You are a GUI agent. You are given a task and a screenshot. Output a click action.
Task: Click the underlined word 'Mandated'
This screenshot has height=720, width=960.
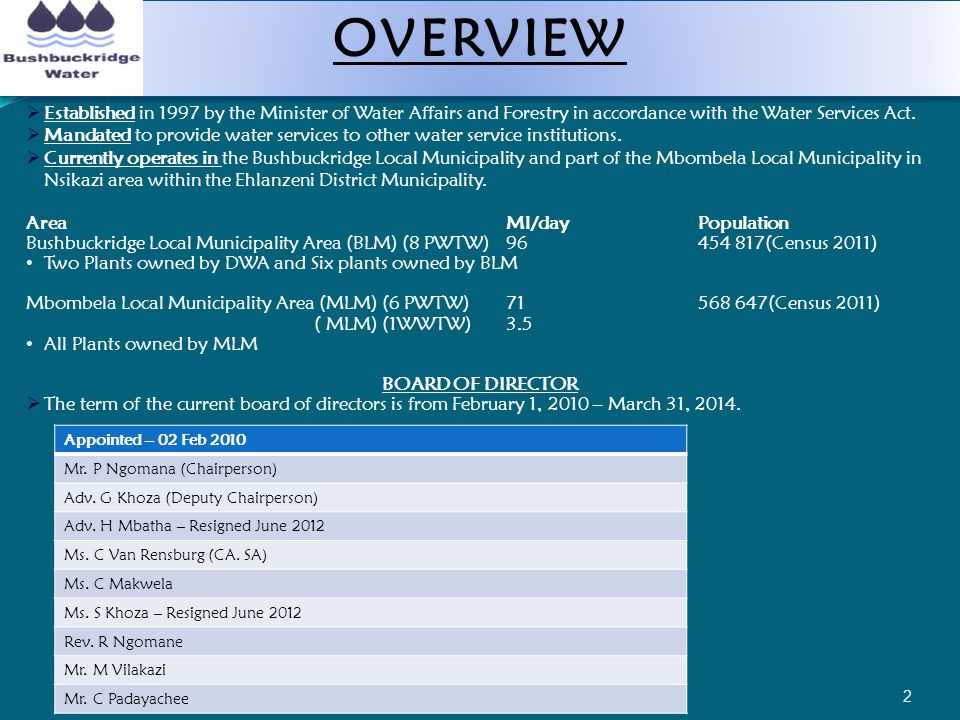[88, 135]
